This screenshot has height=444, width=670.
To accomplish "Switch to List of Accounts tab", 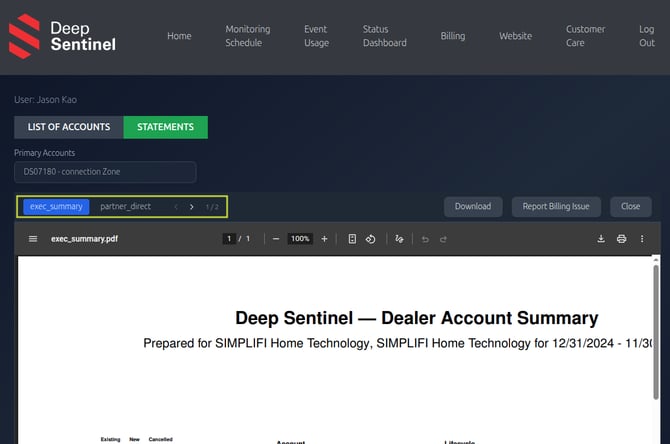I will (x=69, y=127).
